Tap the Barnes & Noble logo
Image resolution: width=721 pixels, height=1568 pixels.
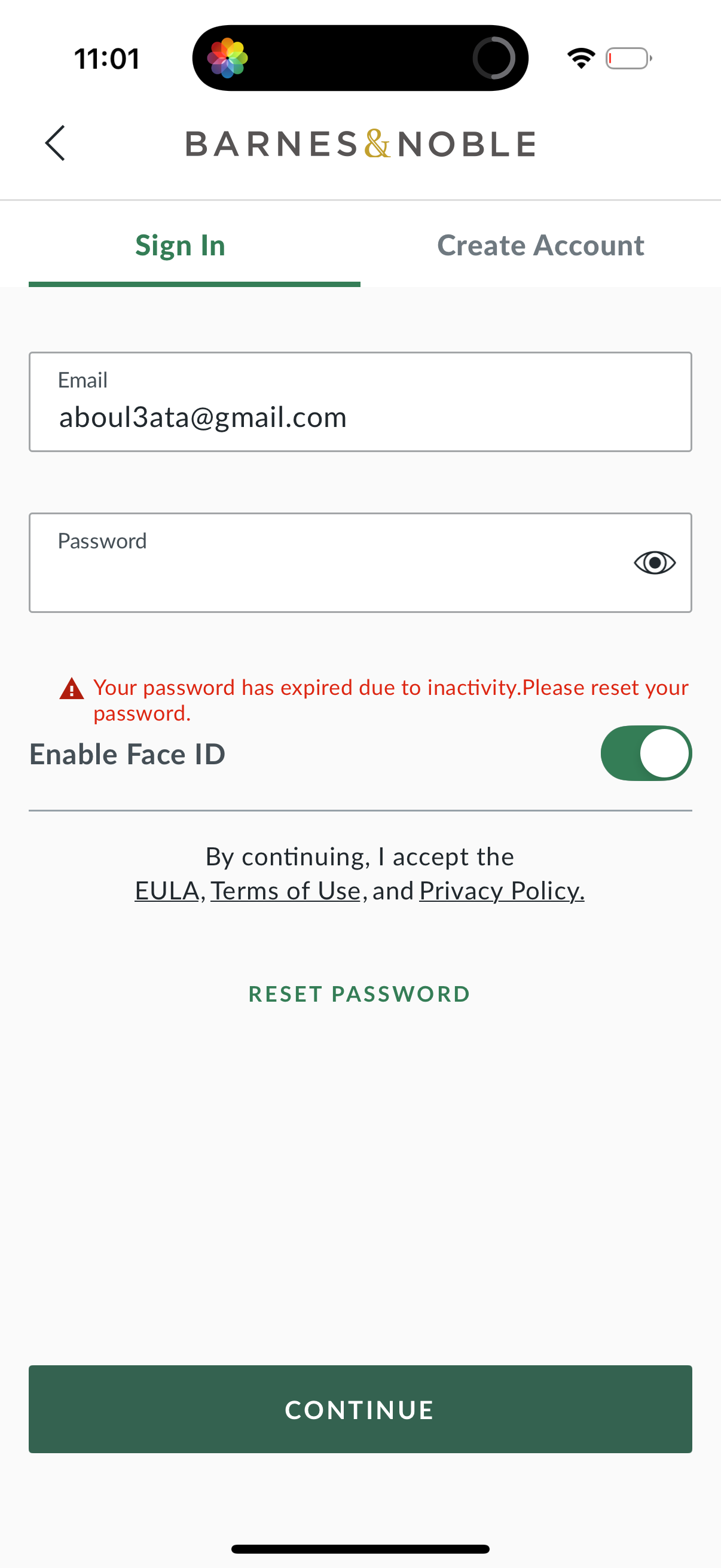pyautogui.click(x=360, y=144)
